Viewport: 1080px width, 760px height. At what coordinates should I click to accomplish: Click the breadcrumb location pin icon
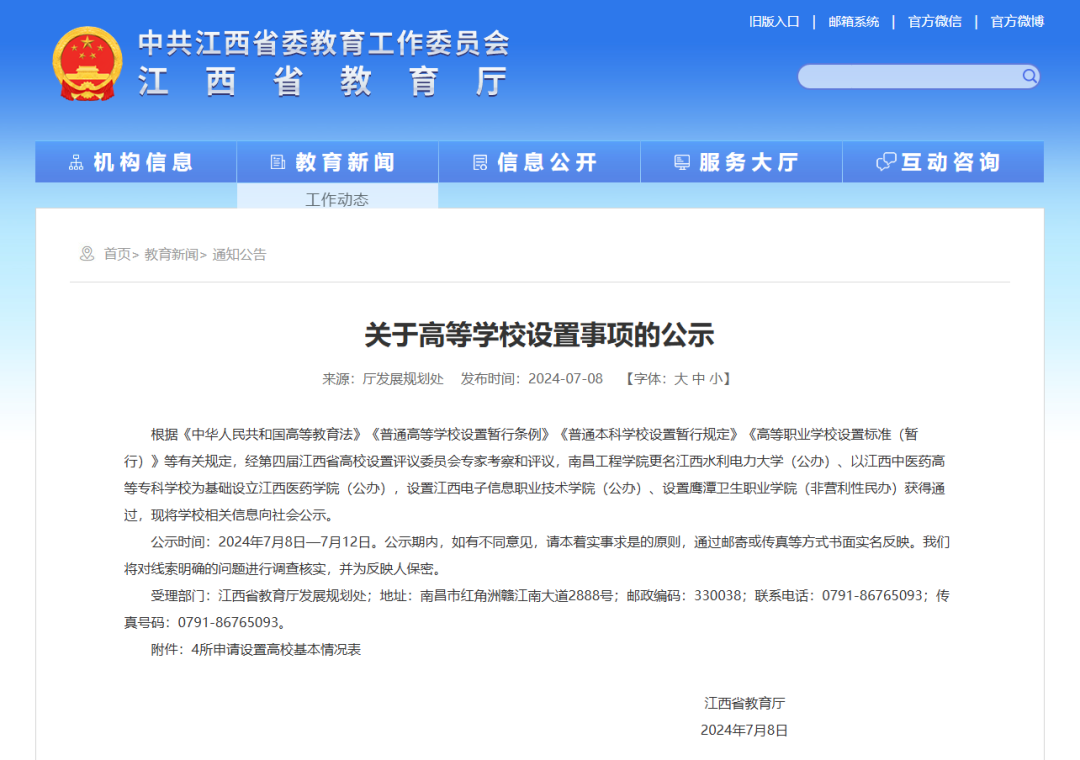pyautogui.click(x=85, y=254)
